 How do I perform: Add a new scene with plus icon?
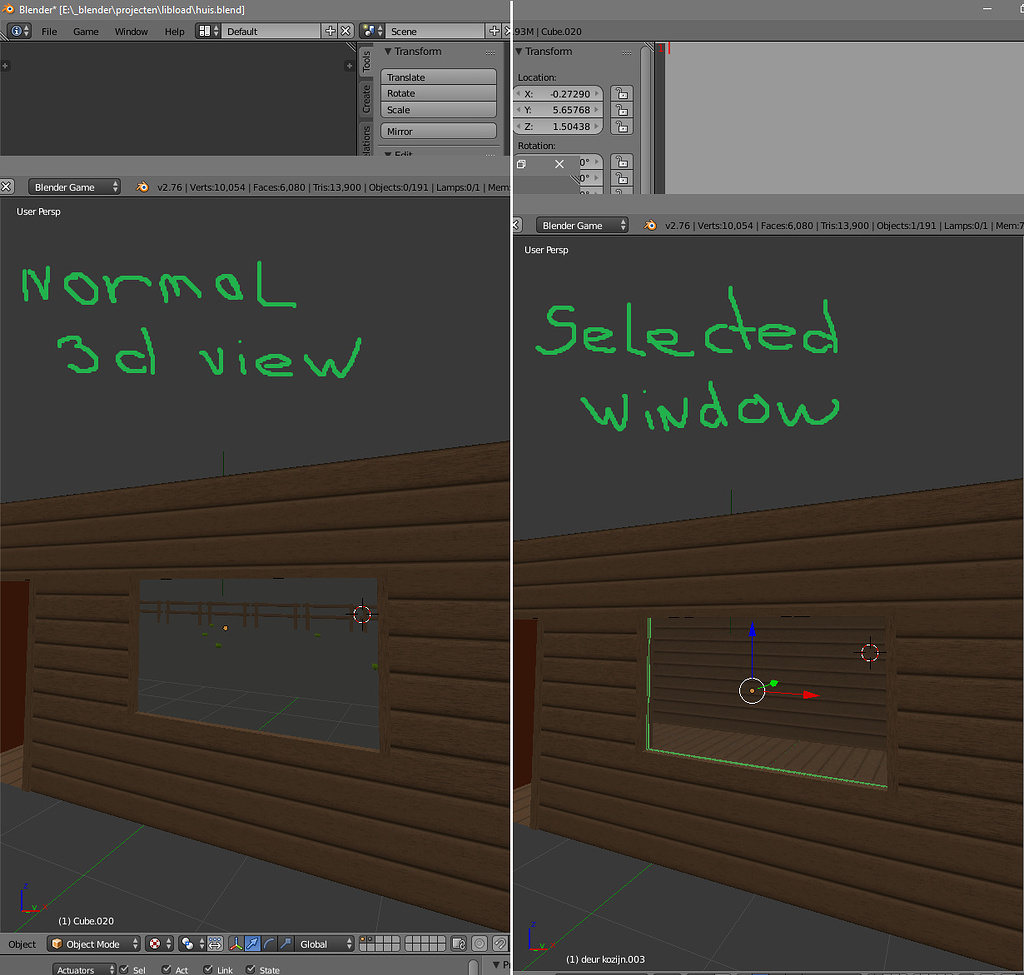point(494,31)
